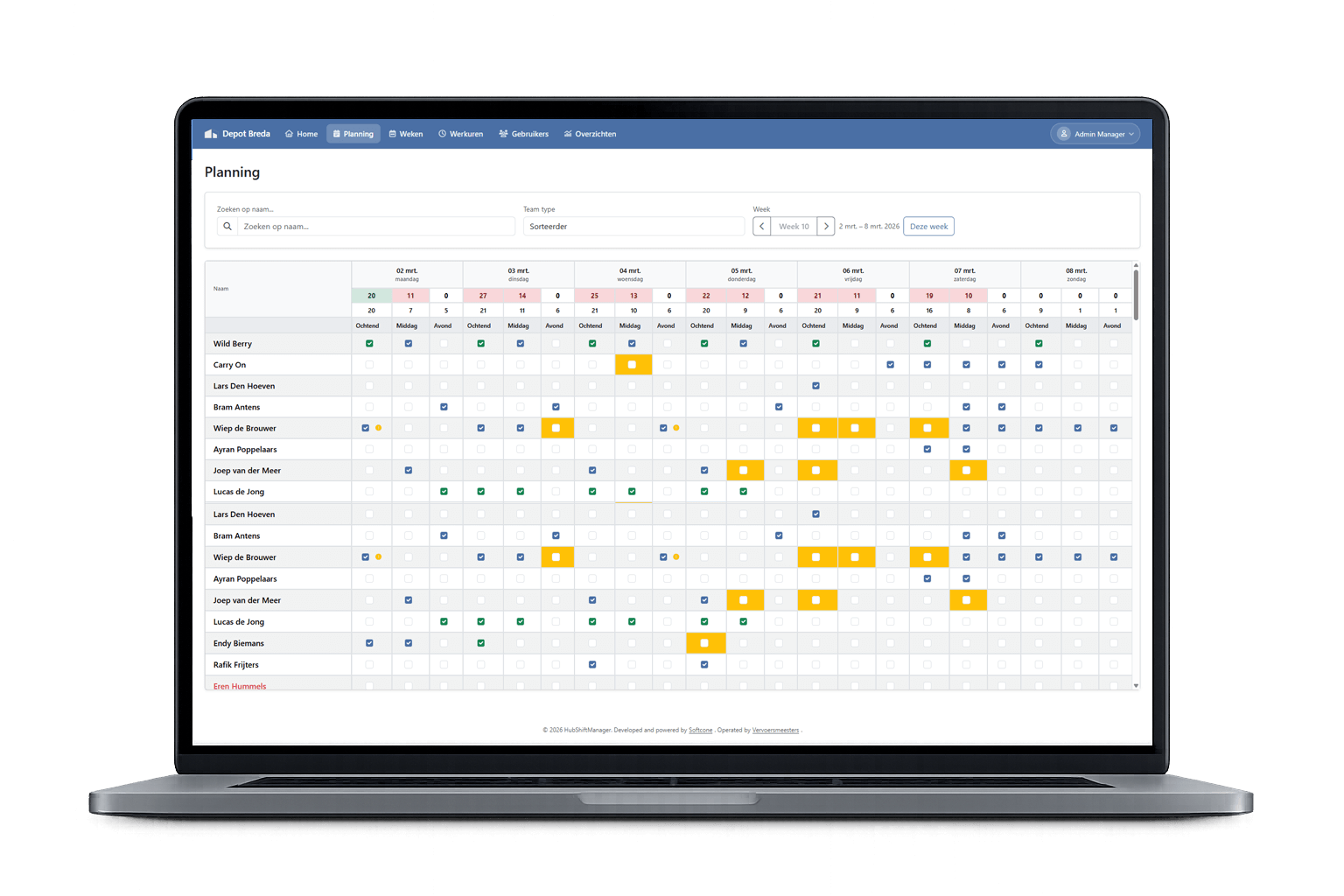Click the Overzichten chart icon
This screenshot has width=1344, height=896.
[568, 134]
